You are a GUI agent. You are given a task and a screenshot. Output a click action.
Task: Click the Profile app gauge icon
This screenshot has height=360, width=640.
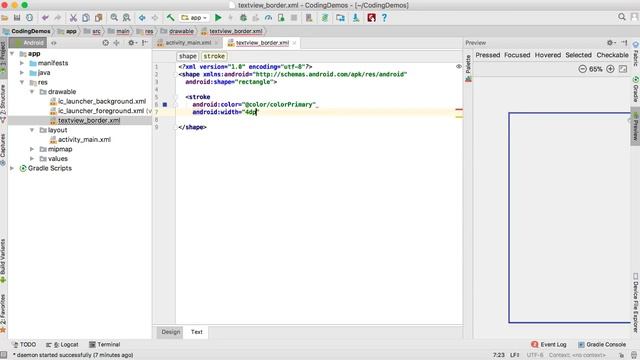click(268, 18)
